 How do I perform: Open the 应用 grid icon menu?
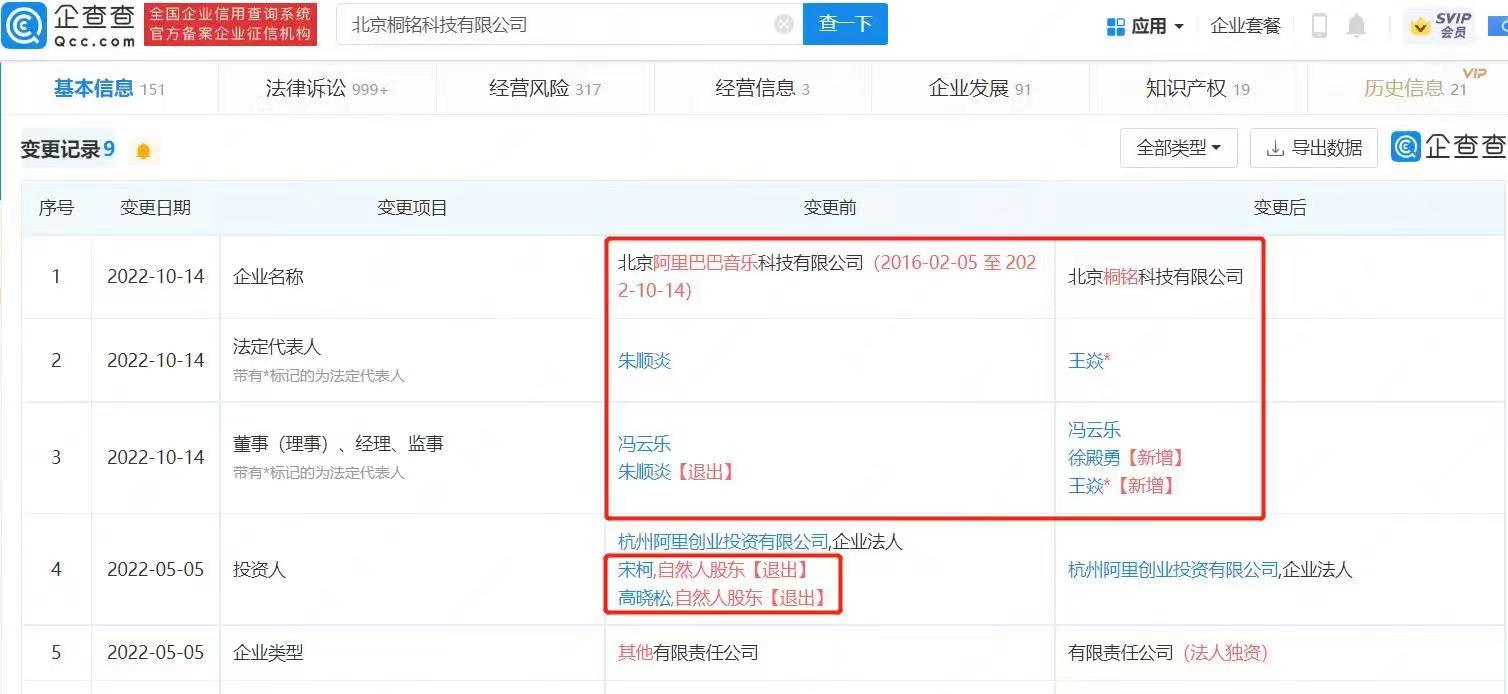pos(1116,27)
